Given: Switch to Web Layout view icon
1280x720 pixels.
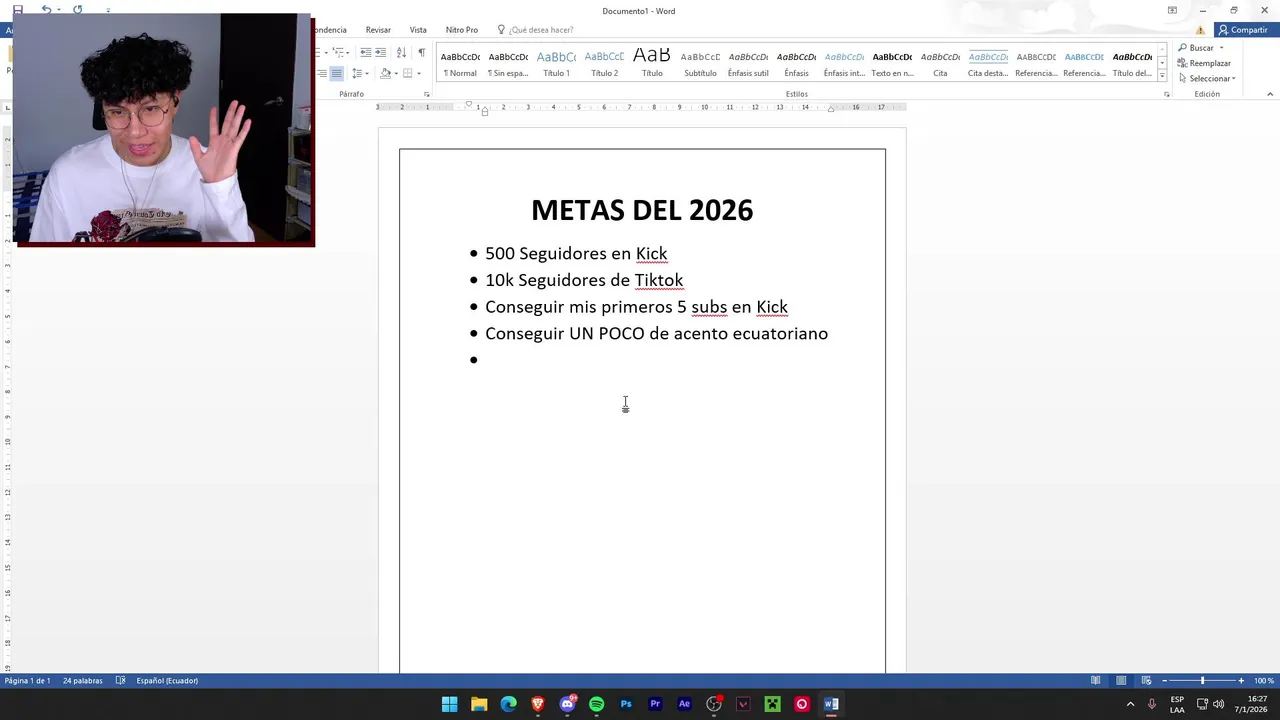Looking at the screenshot, I should [1146, 681].
